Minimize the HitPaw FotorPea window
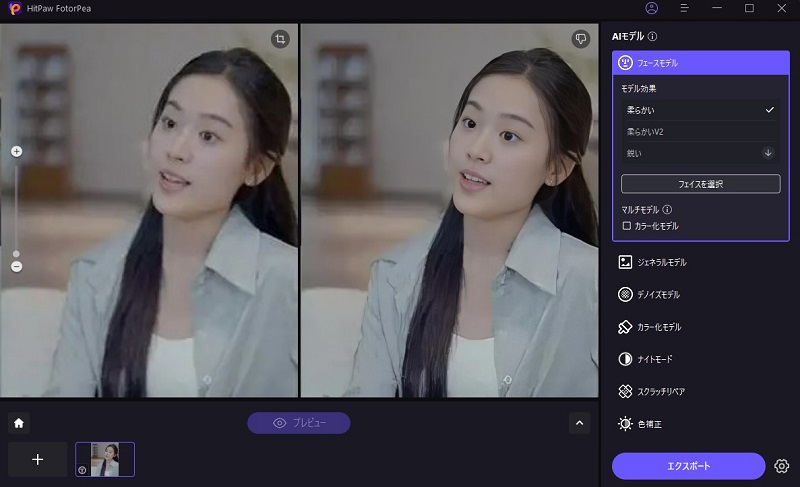Viewport: 800px width, 487px height. pyautogui.click(x=717, y=8)
